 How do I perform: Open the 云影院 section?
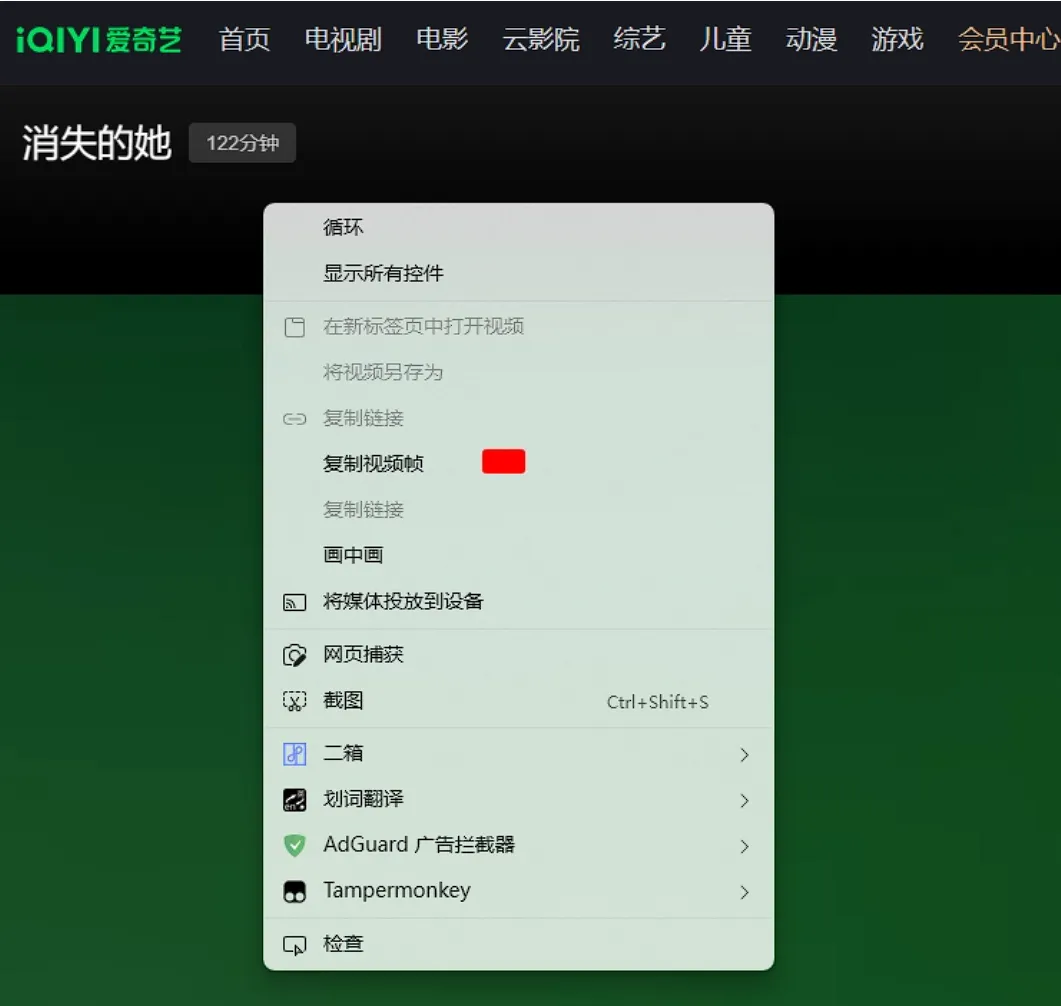click(x=541, y=40)
